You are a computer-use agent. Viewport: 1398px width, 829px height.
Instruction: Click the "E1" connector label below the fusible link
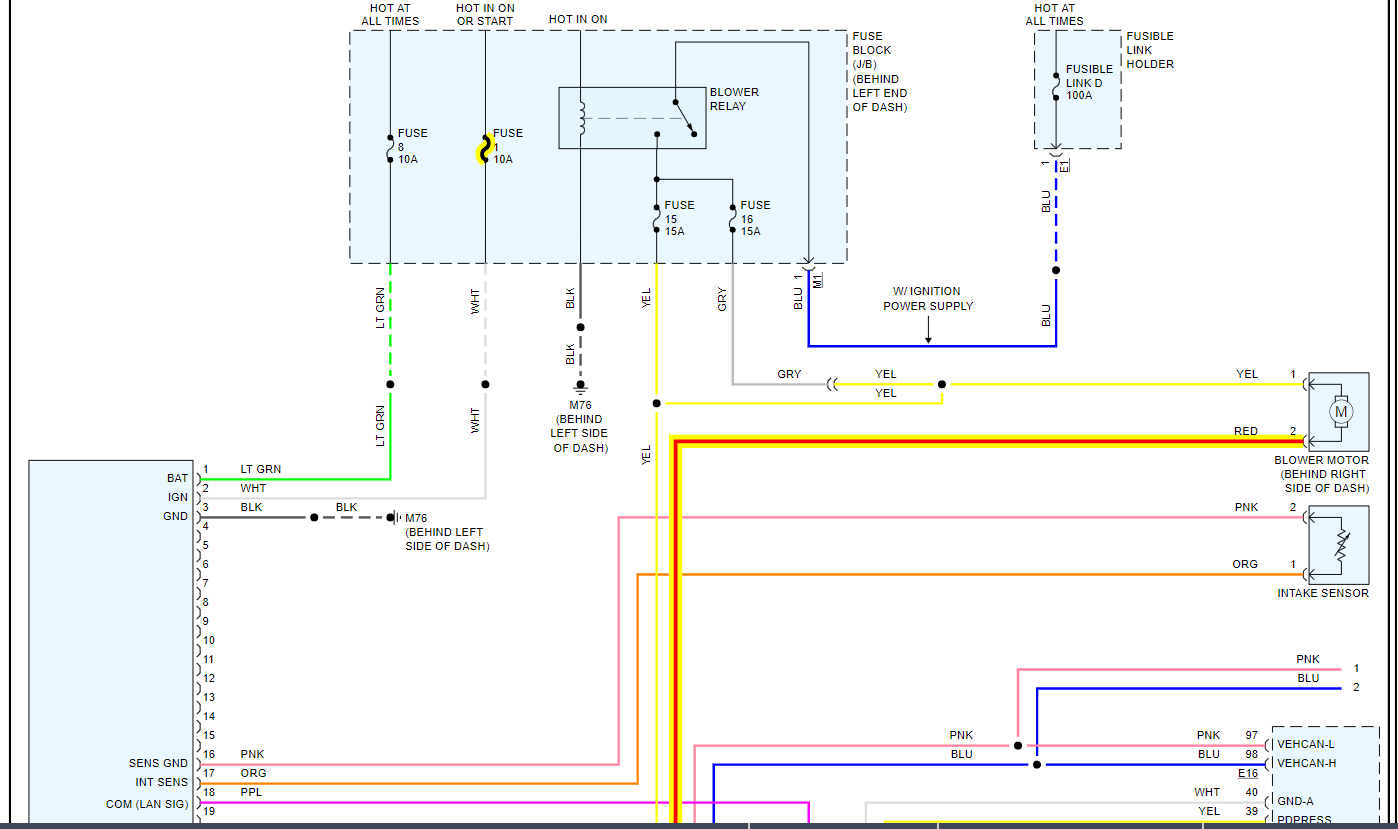coord(1064,164)
